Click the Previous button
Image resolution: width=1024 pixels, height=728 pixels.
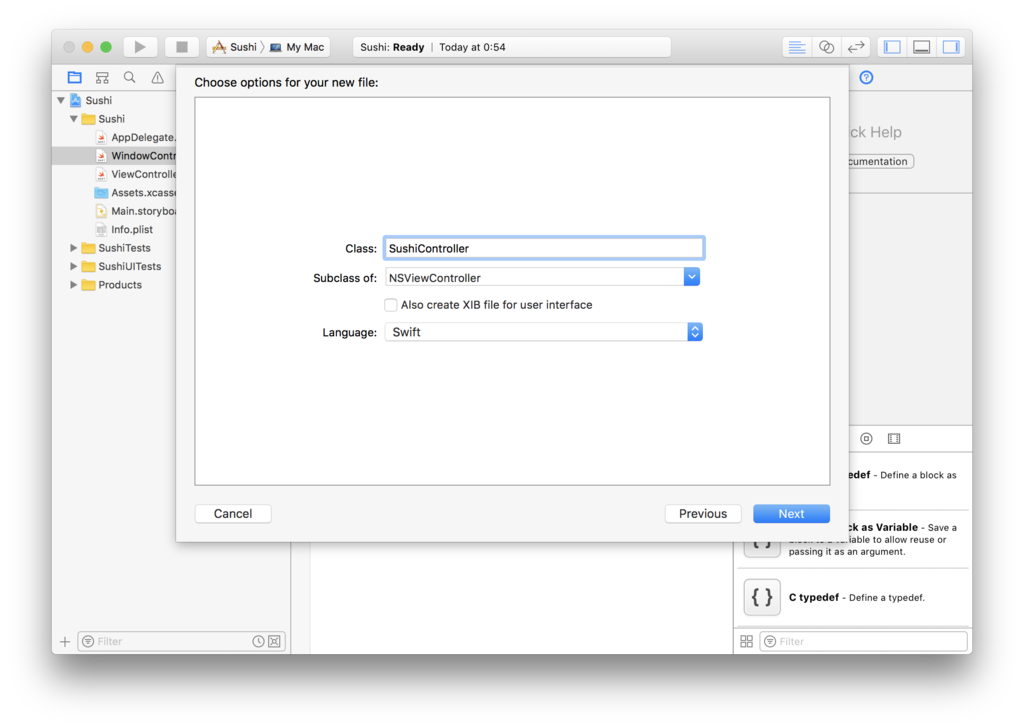point(703,514)
